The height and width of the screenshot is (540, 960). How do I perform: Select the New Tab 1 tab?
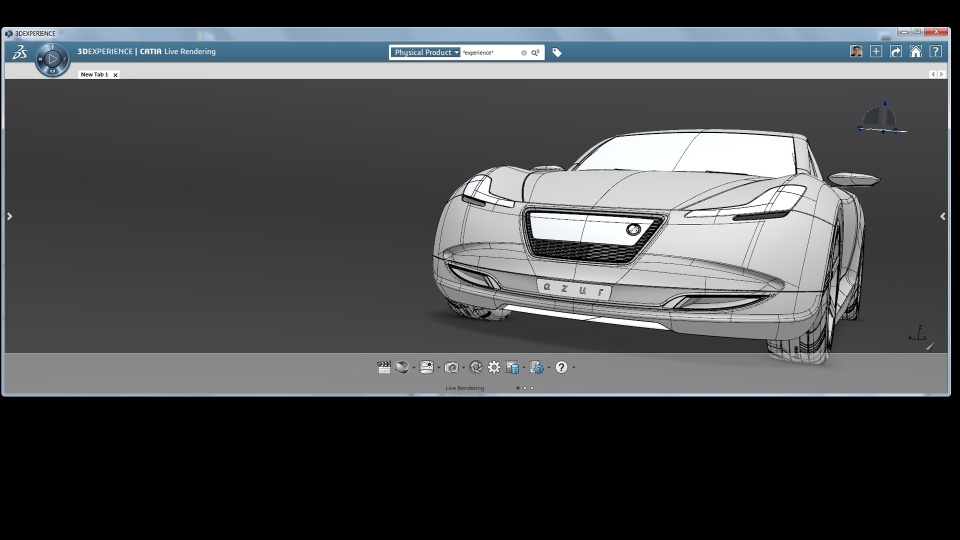pos(94,75)
